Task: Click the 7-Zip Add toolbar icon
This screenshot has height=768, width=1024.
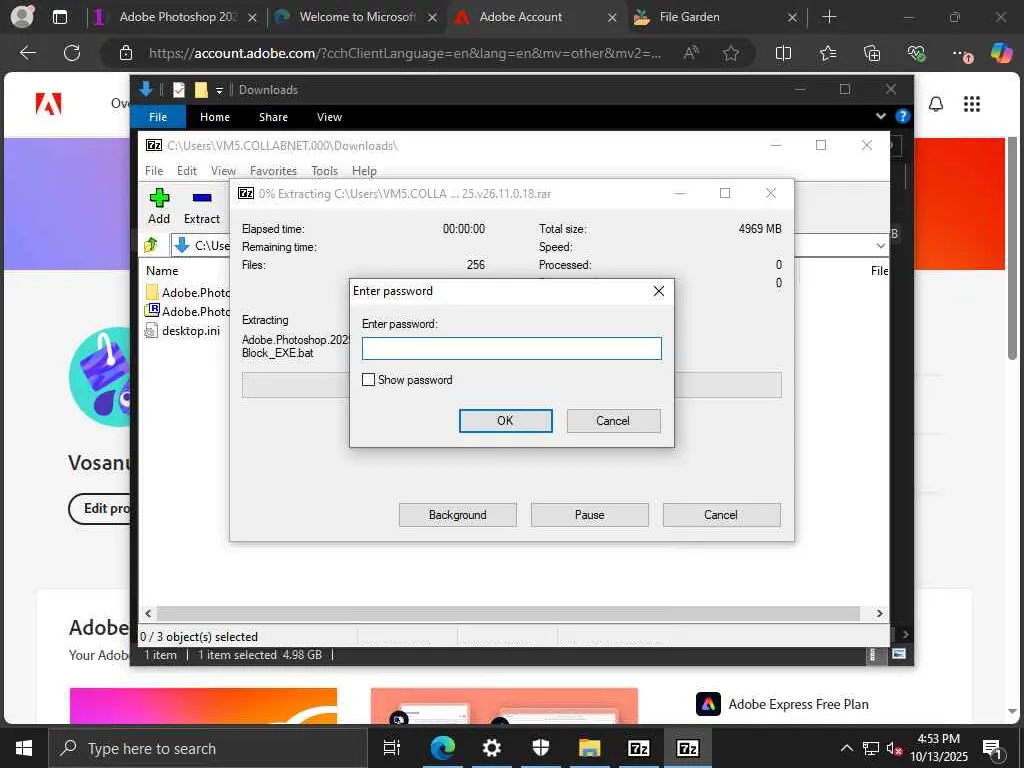Action: pyautogui.click(x=159, y=206)
